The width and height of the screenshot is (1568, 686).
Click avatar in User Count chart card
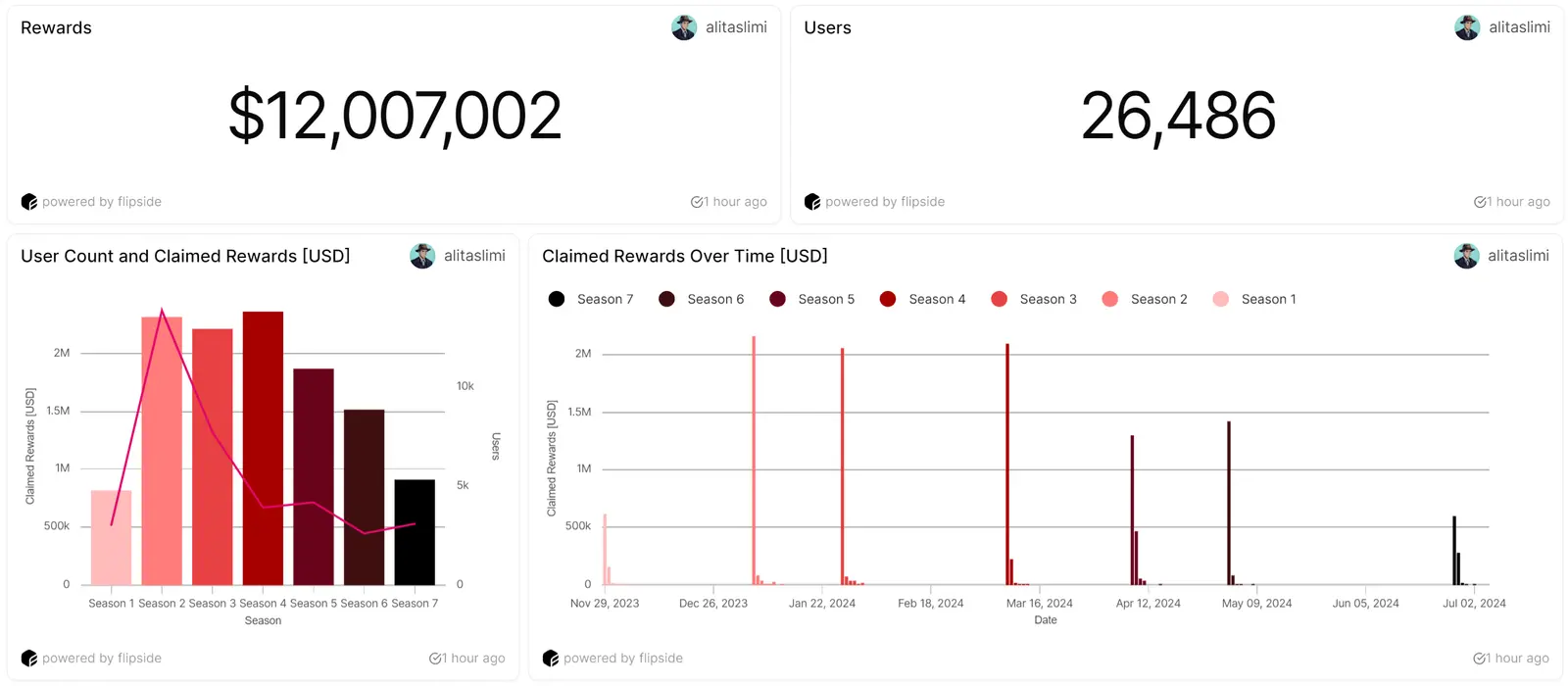(422, 256)
